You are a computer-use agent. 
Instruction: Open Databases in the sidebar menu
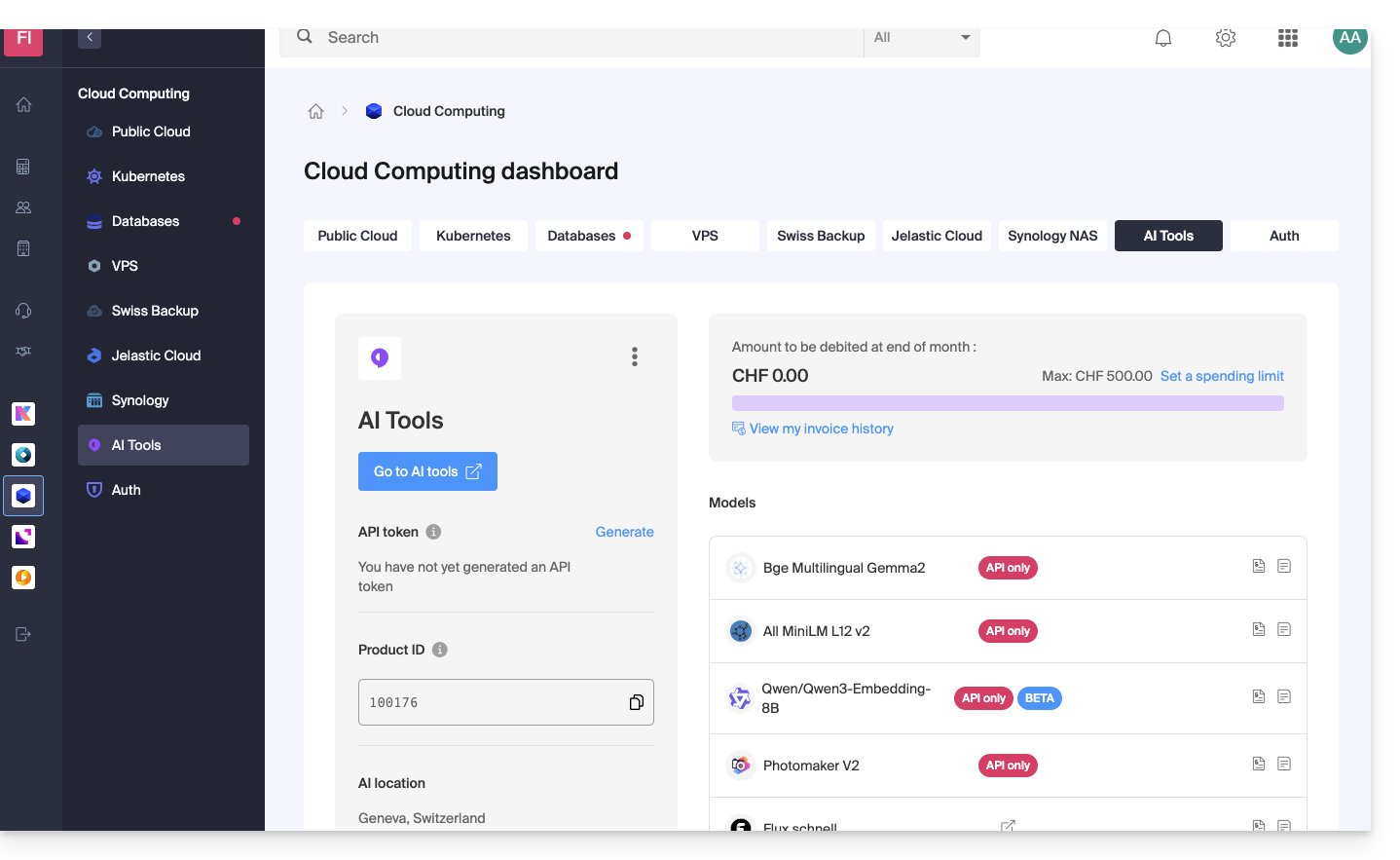pyautogui.click(x=146, y=221)
